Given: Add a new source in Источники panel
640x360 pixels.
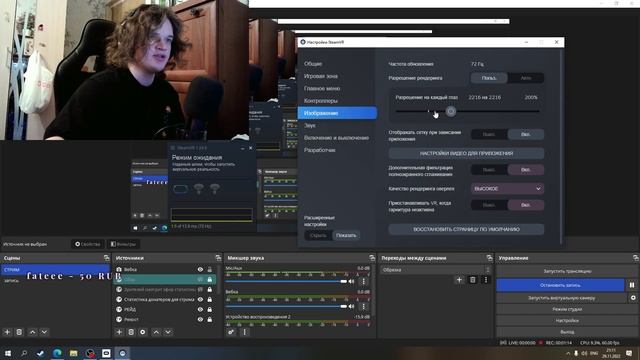Looking at the screenshot, I should [x=119, y=332].
